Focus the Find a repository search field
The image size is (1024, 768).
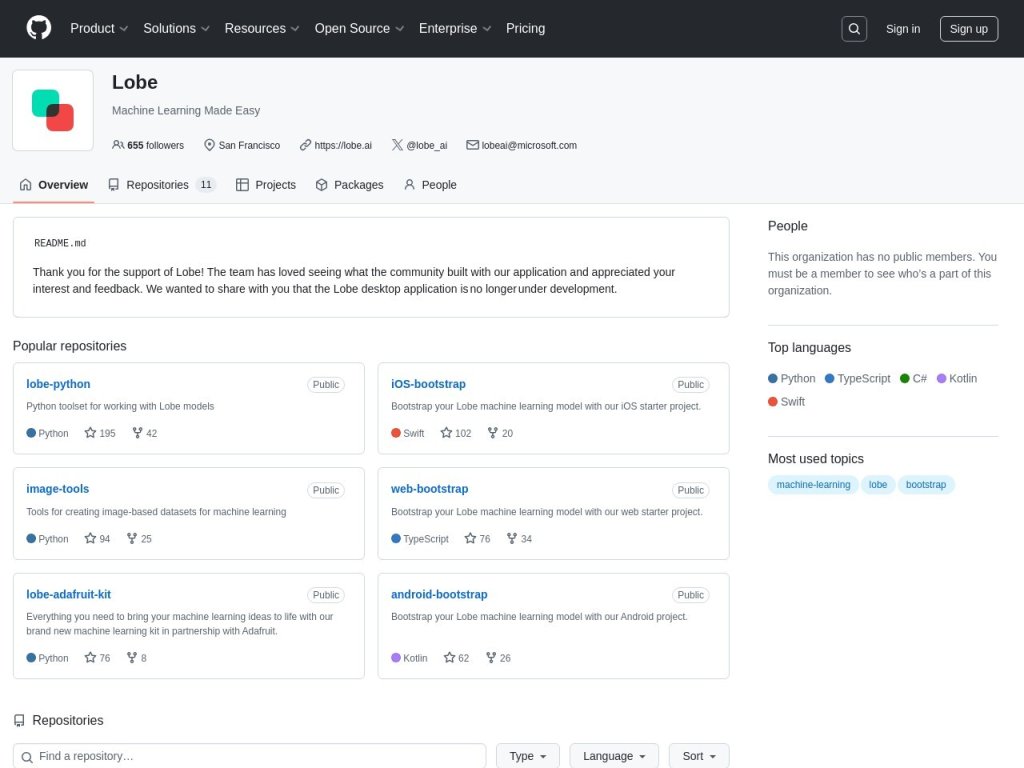tap(249, 756)
